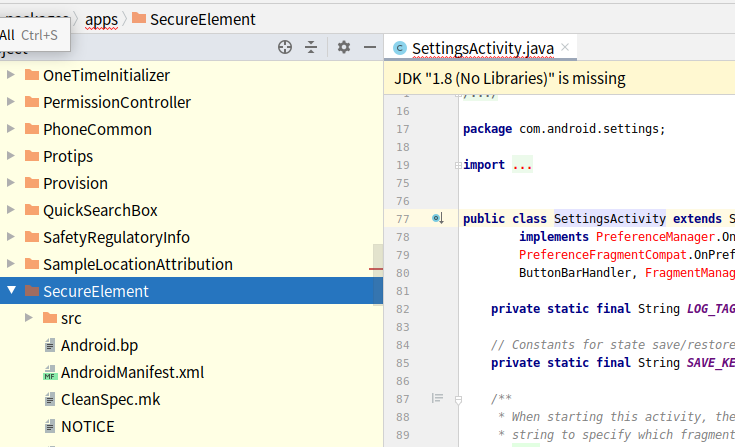Click the QuickSearchBox folder icon
This screenshot has width=735, height=447.
32,209
